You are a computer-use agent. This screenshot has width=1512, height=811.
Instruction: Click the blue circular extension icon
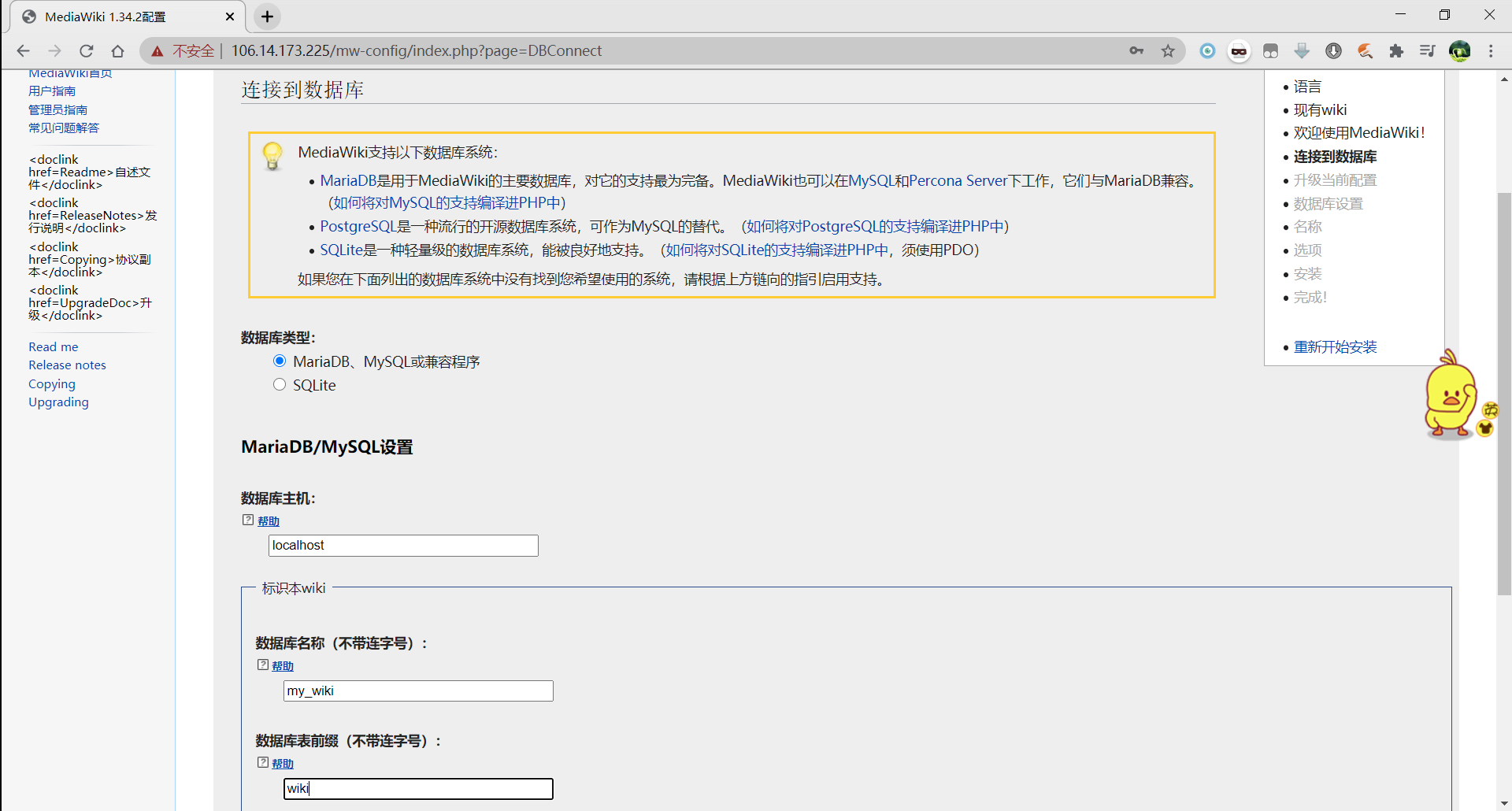click(x=1207, y=51)
